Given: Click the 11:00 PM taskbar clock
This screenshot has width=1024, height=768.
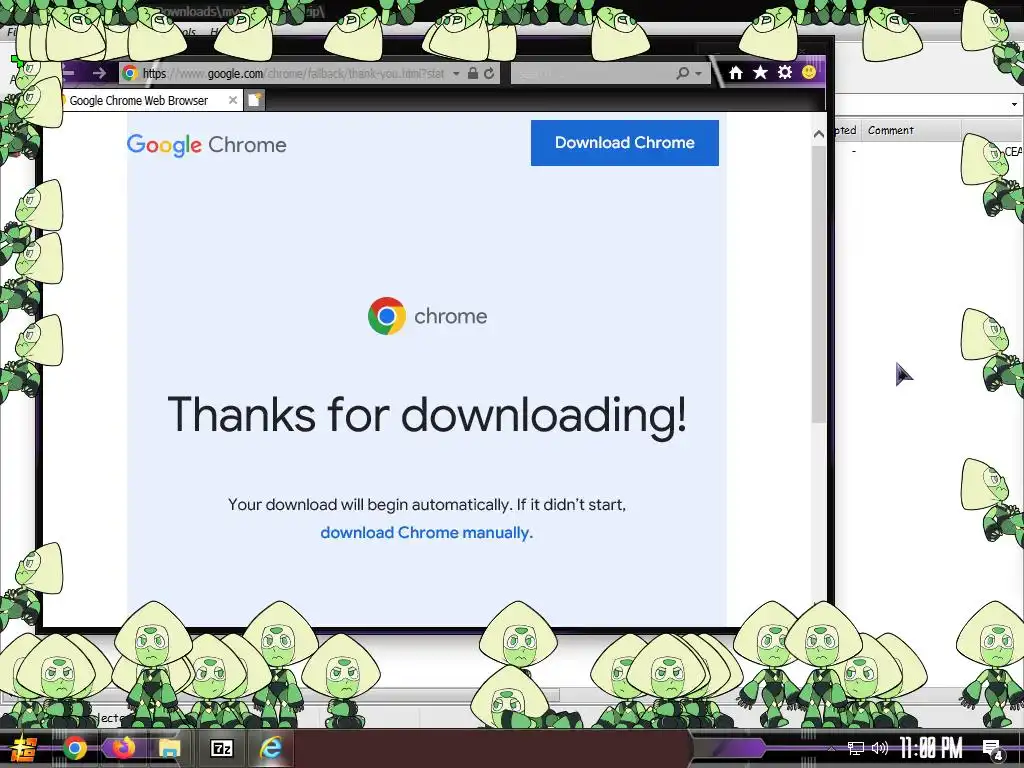Looking at the screenshot, I should pos(931,748).
